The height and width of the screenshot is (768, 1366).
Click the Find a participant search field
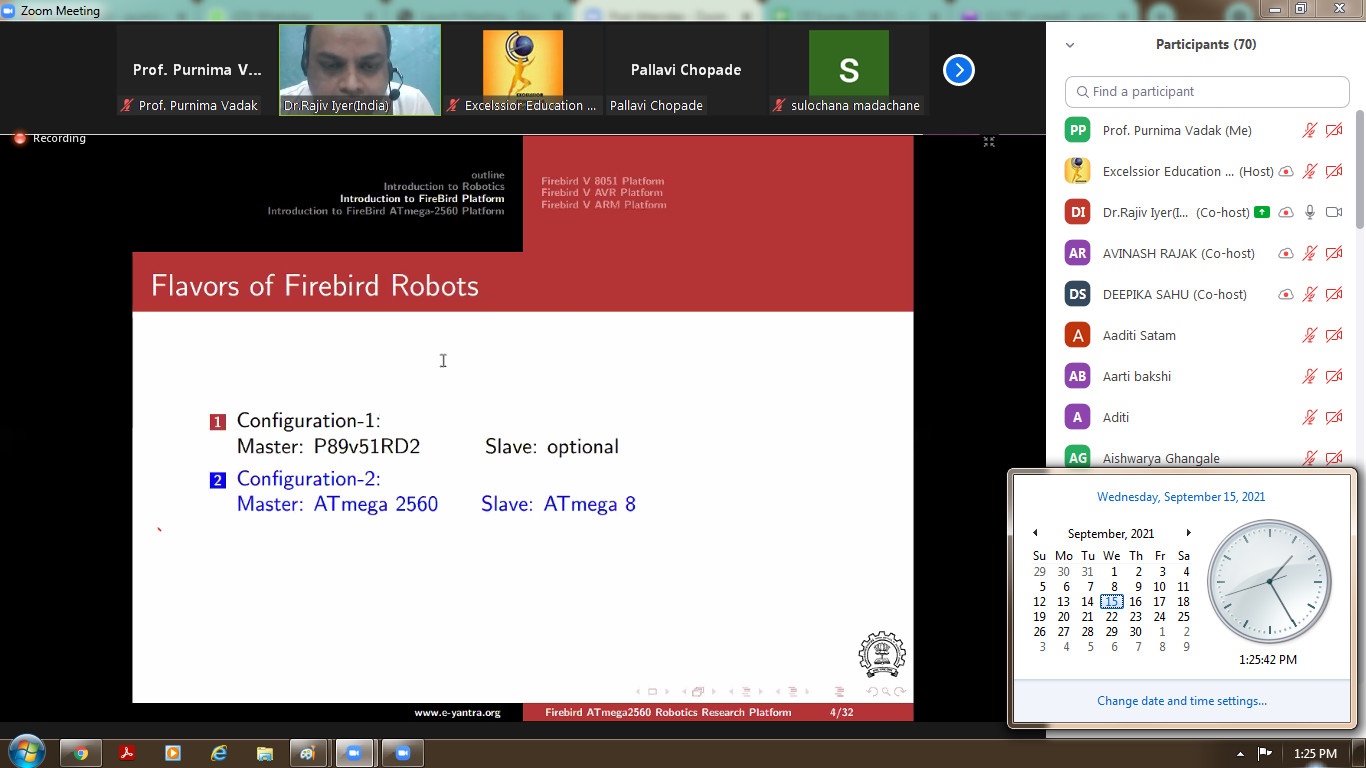1207,92
